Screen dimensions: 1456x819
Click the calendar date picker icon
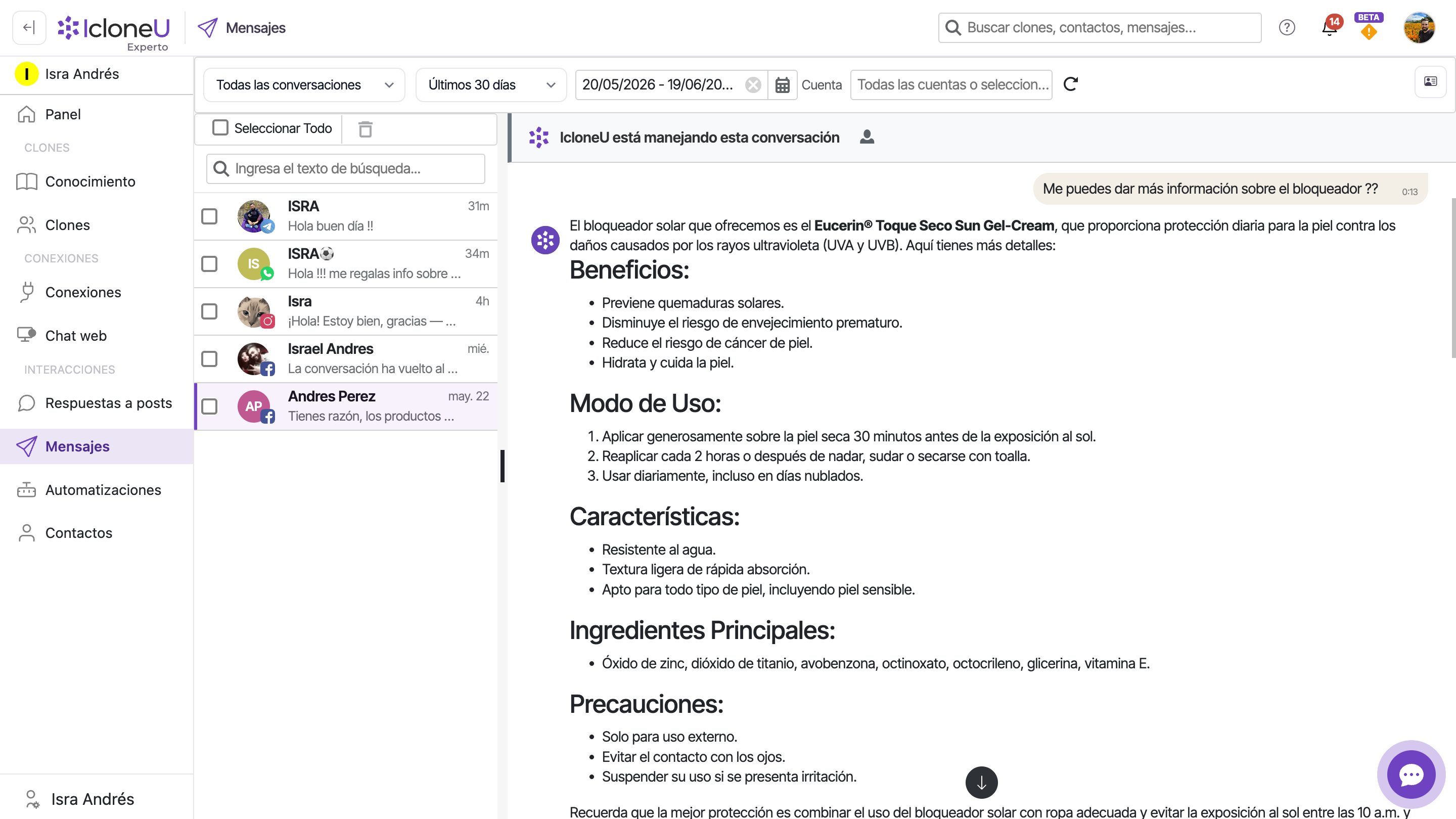[782, 85]
